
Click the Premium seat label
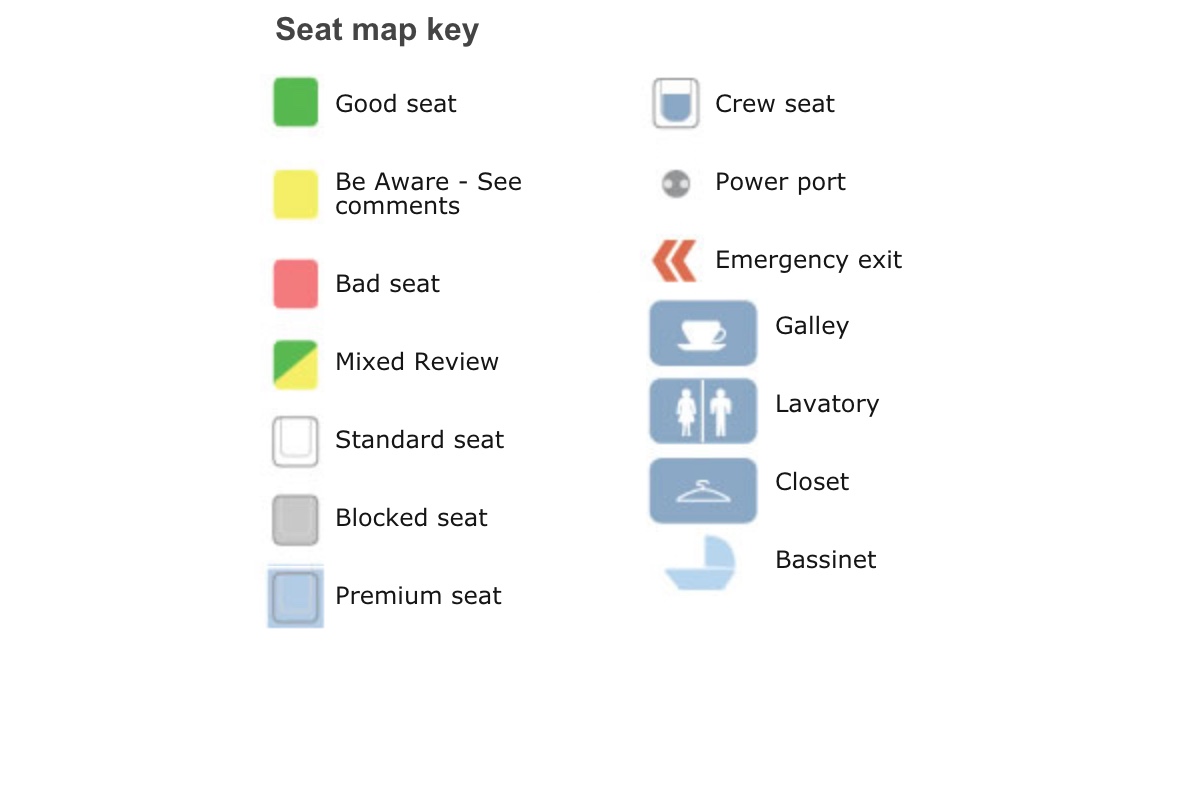418,597
